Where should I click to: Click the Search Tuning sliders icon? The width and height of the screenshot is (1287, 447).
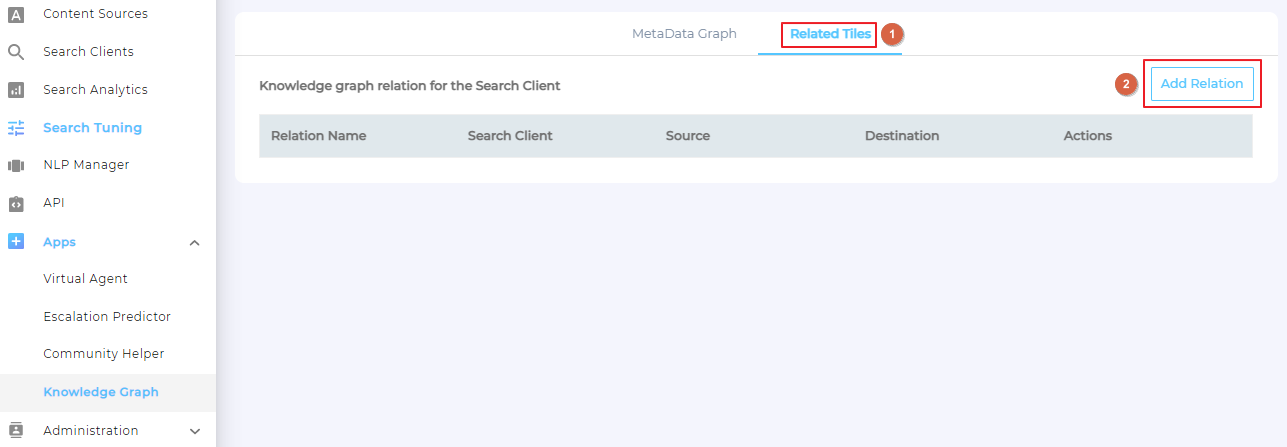pyautogui.click(x=16, y=128)
